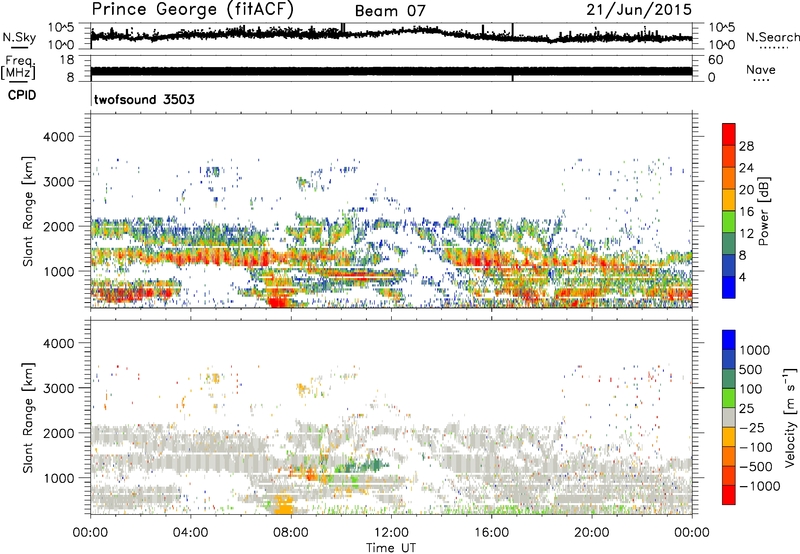Click the '4000' tick on power panel
800x554 pixels.
click(59, 137)
